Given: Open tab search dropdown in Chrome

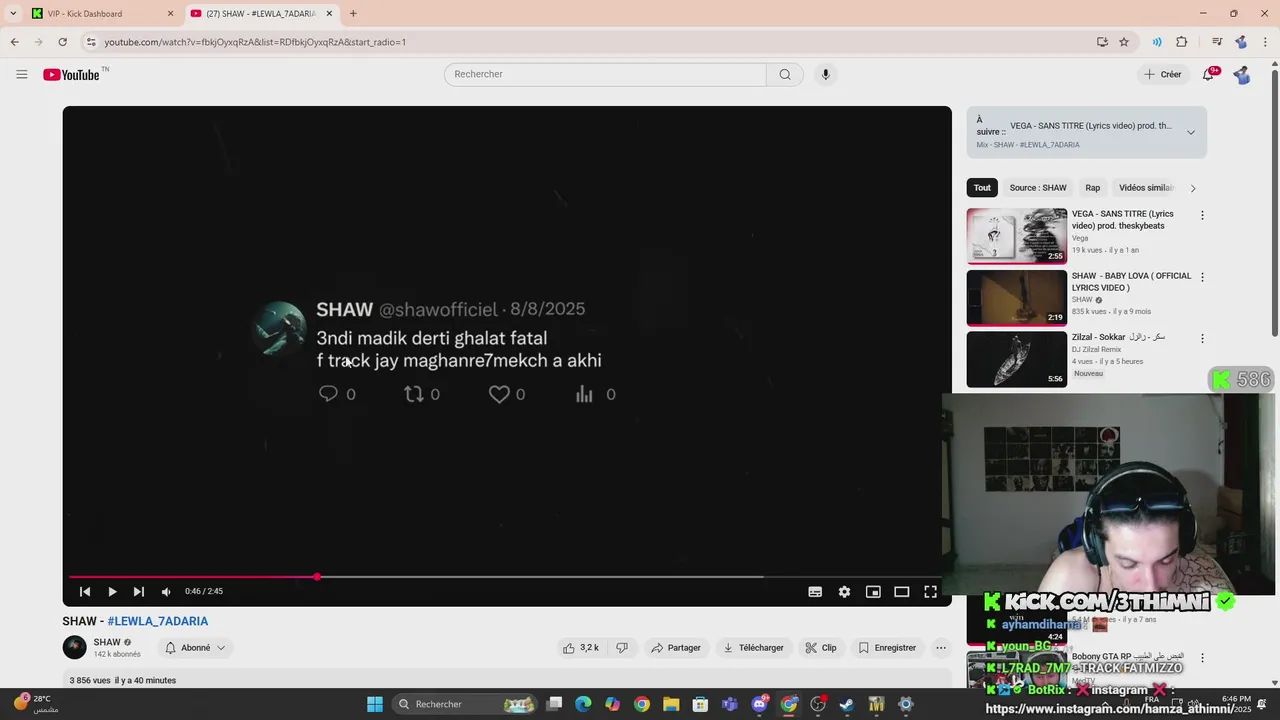Looking at the screenshot, I should (x=13, y=13).
